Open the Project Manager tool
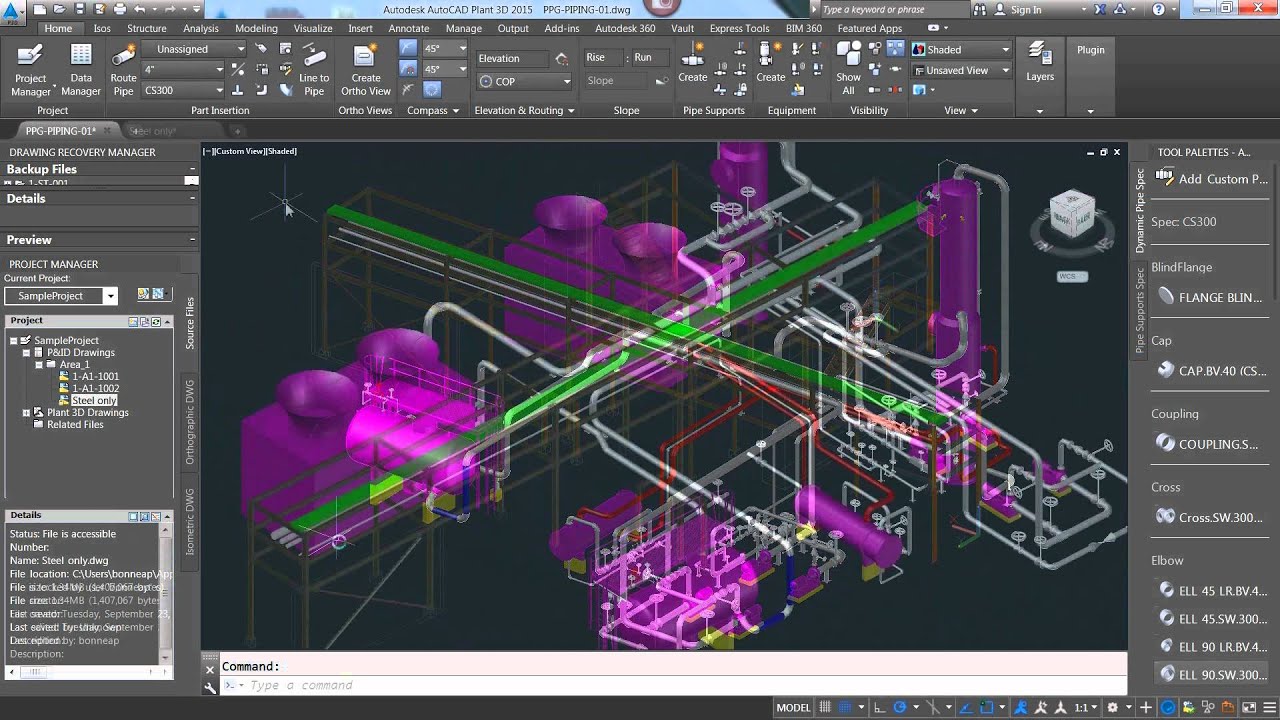Image resolution: width=1280 pixels, height=720 pixels. tap(30, 69)
